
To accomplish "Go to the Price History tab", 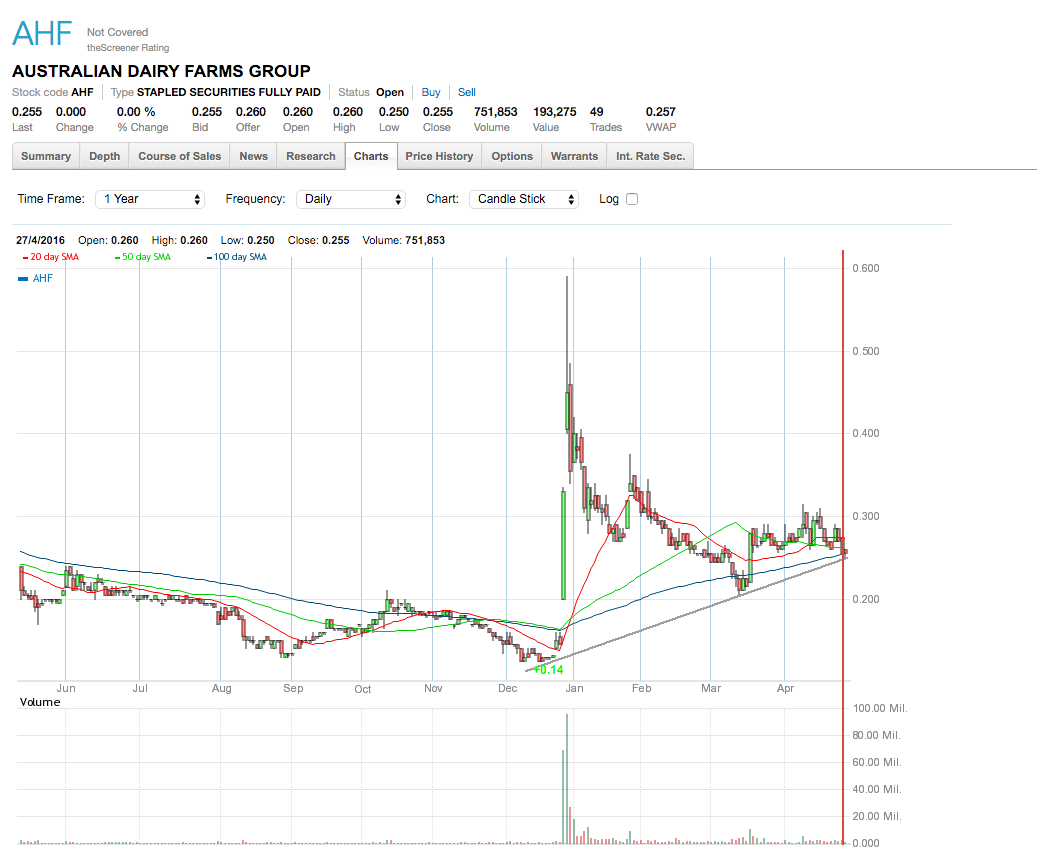I will tap(439, 156).
